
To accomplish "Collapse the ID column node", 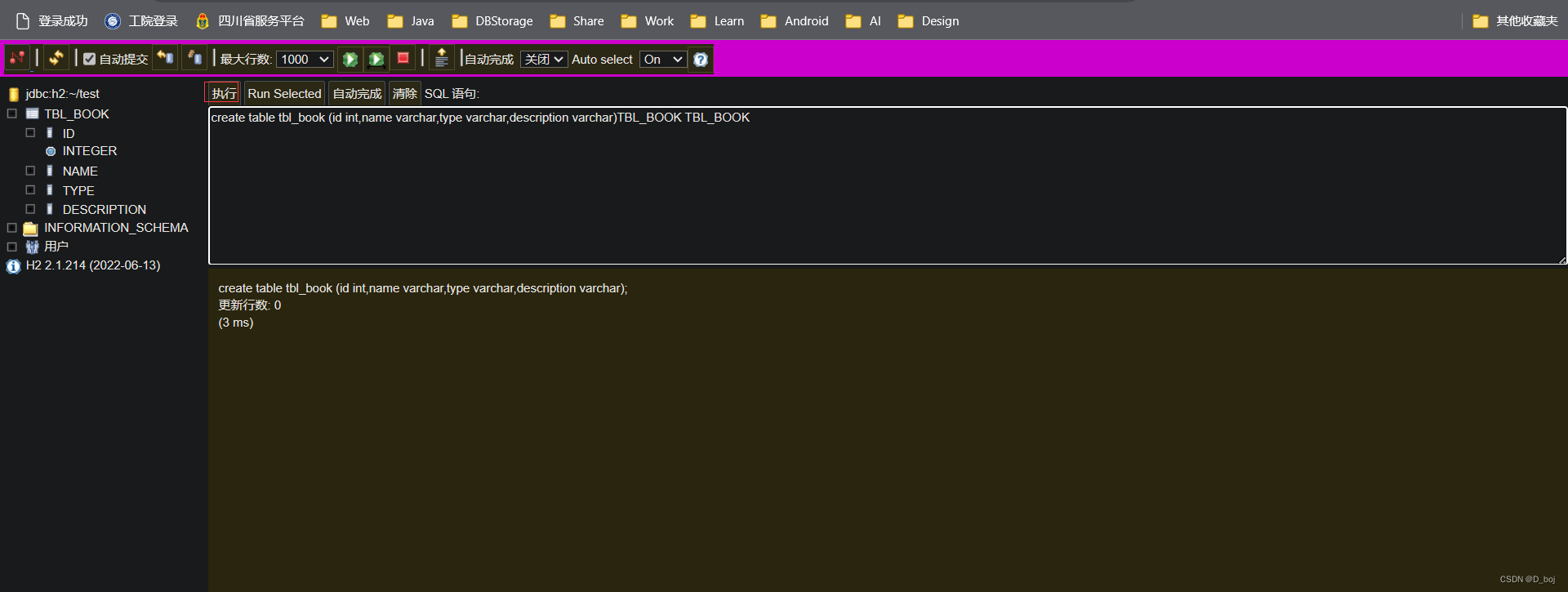I will (30, 132).
